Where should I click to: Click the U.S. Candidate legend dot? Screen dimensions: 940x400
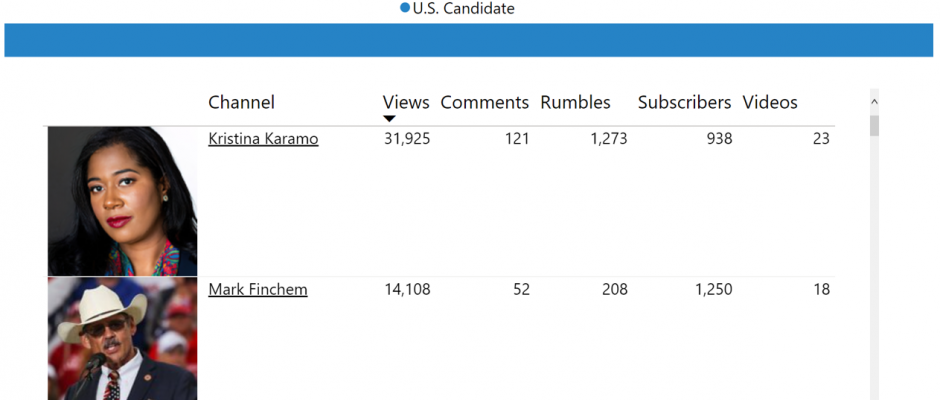[x=405, y=8]
